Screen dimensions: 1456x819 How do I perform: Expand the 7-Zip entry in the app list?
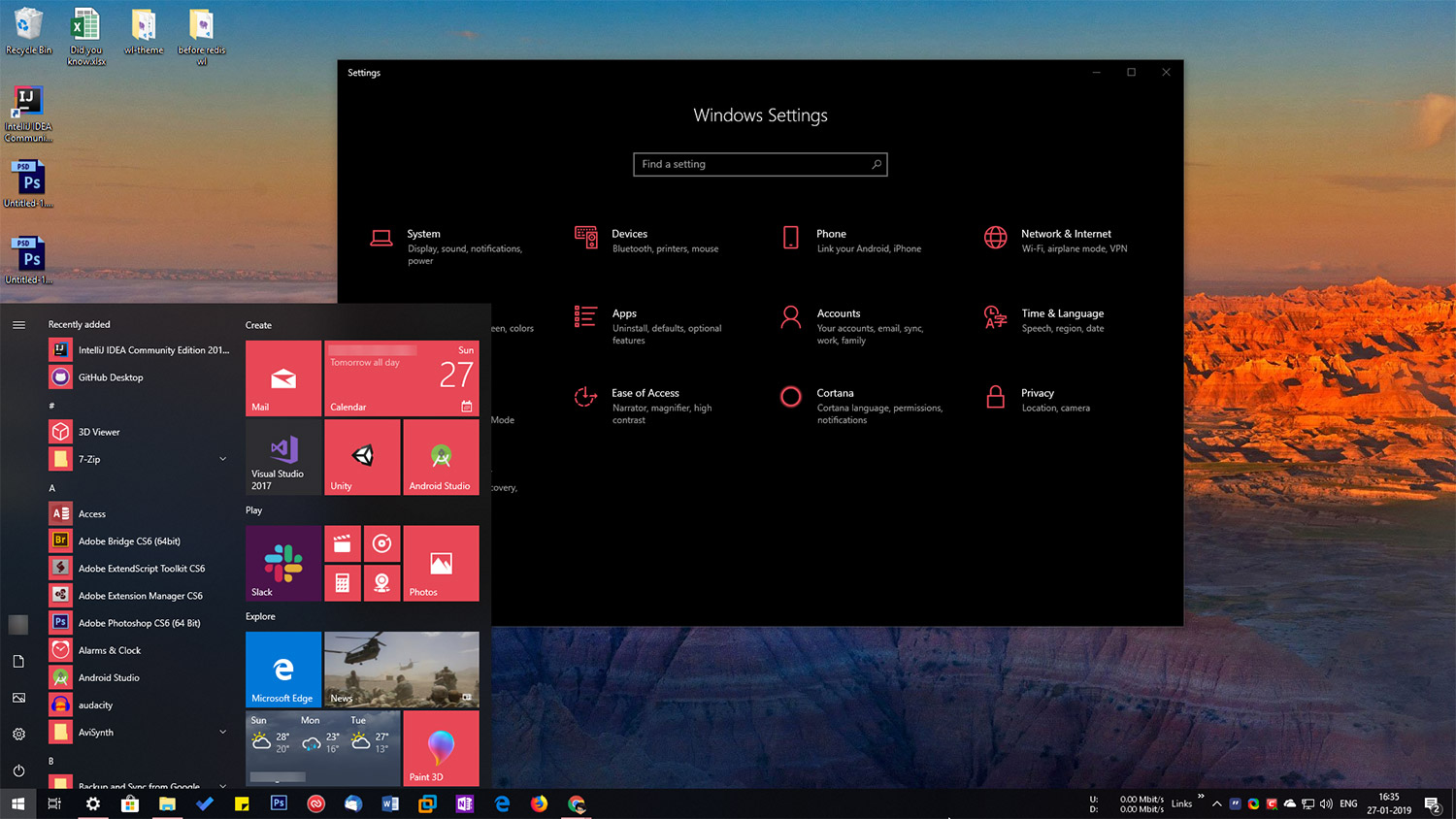(x=222, y=458)
